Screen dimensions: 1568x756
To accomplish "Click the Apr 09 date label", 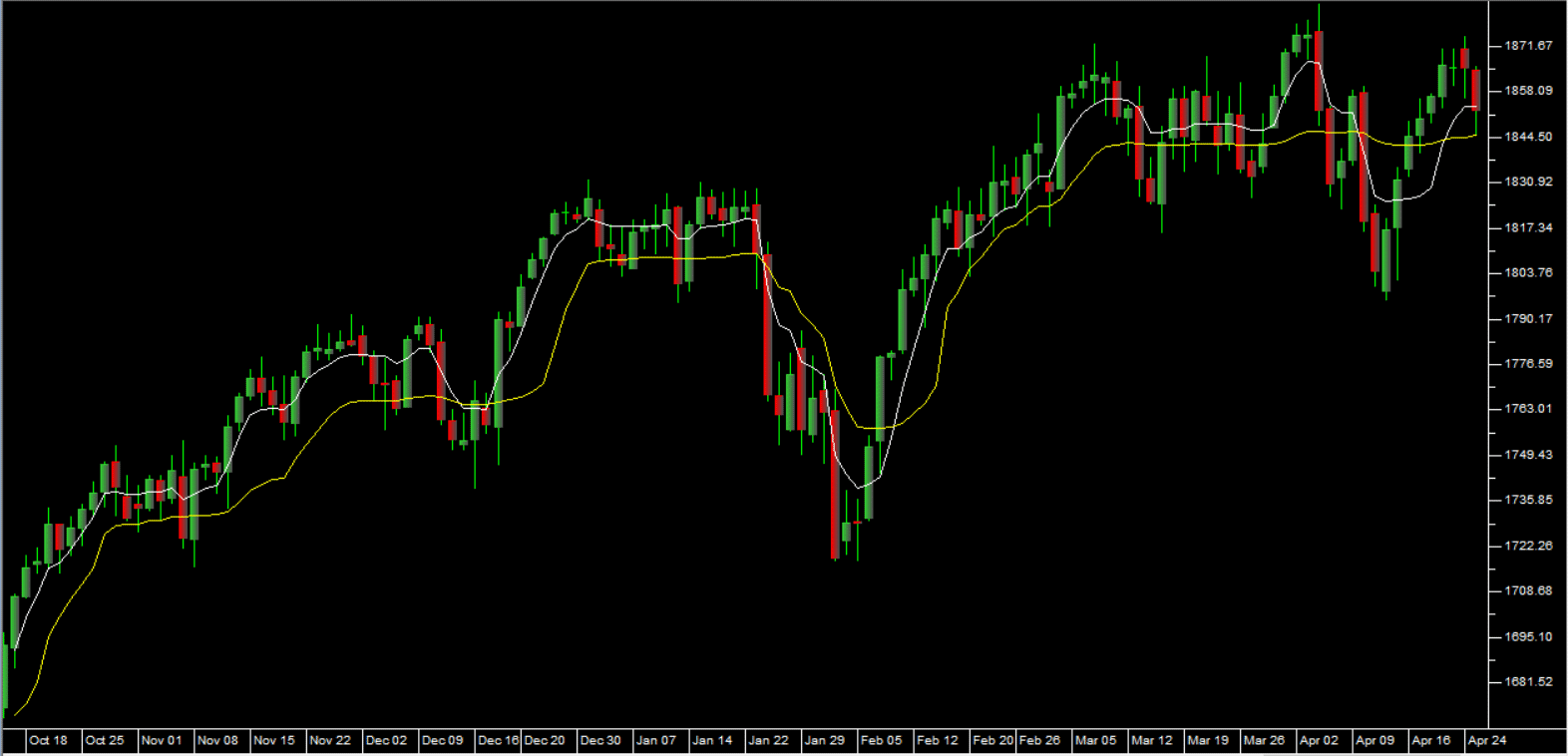I will [x=1375, y=740].
